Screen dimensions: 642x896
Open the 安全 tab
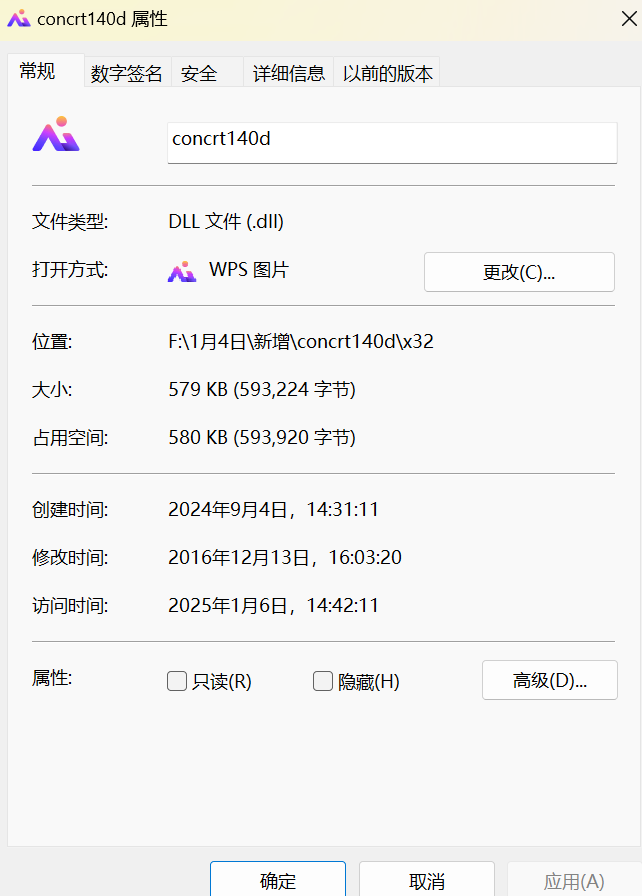[207, 73]
